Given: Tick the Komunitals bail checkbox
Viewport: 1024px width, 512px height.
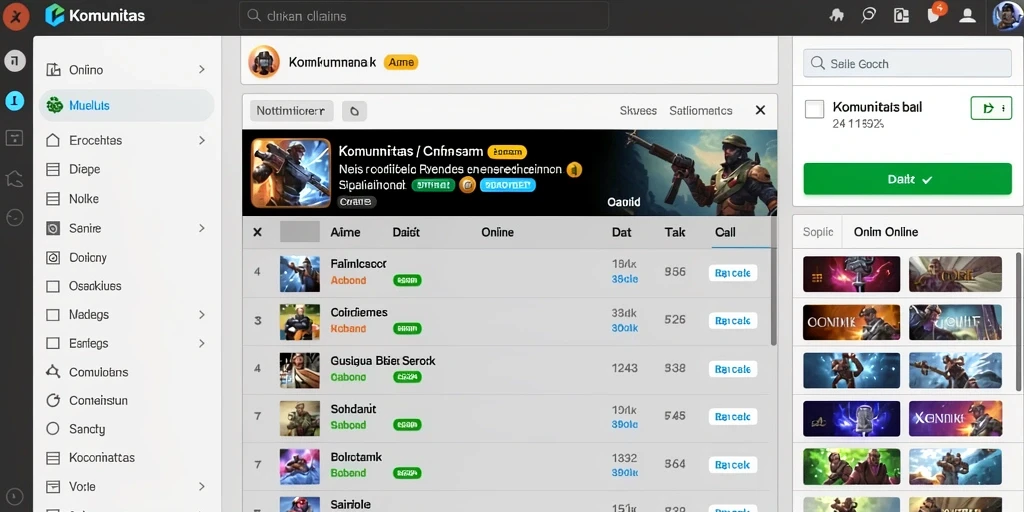Looking at the screenshot, I should [814, 109].
